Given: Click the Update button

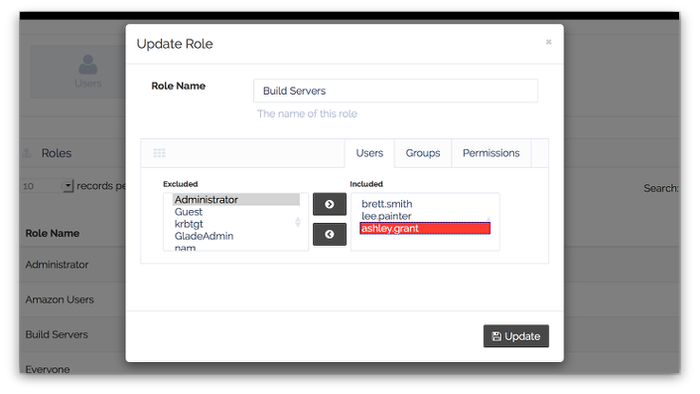Looking at the screenshot, I should [516, 336].
